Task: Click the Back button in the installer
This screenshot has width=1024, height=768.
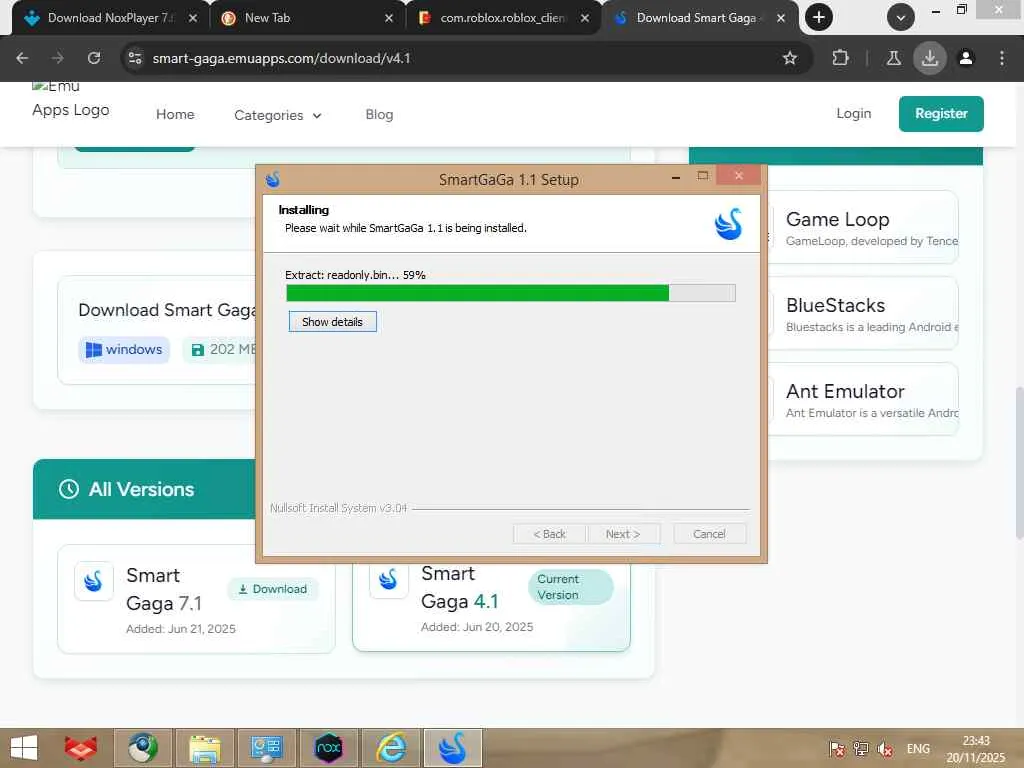Action: coord(550,534)
